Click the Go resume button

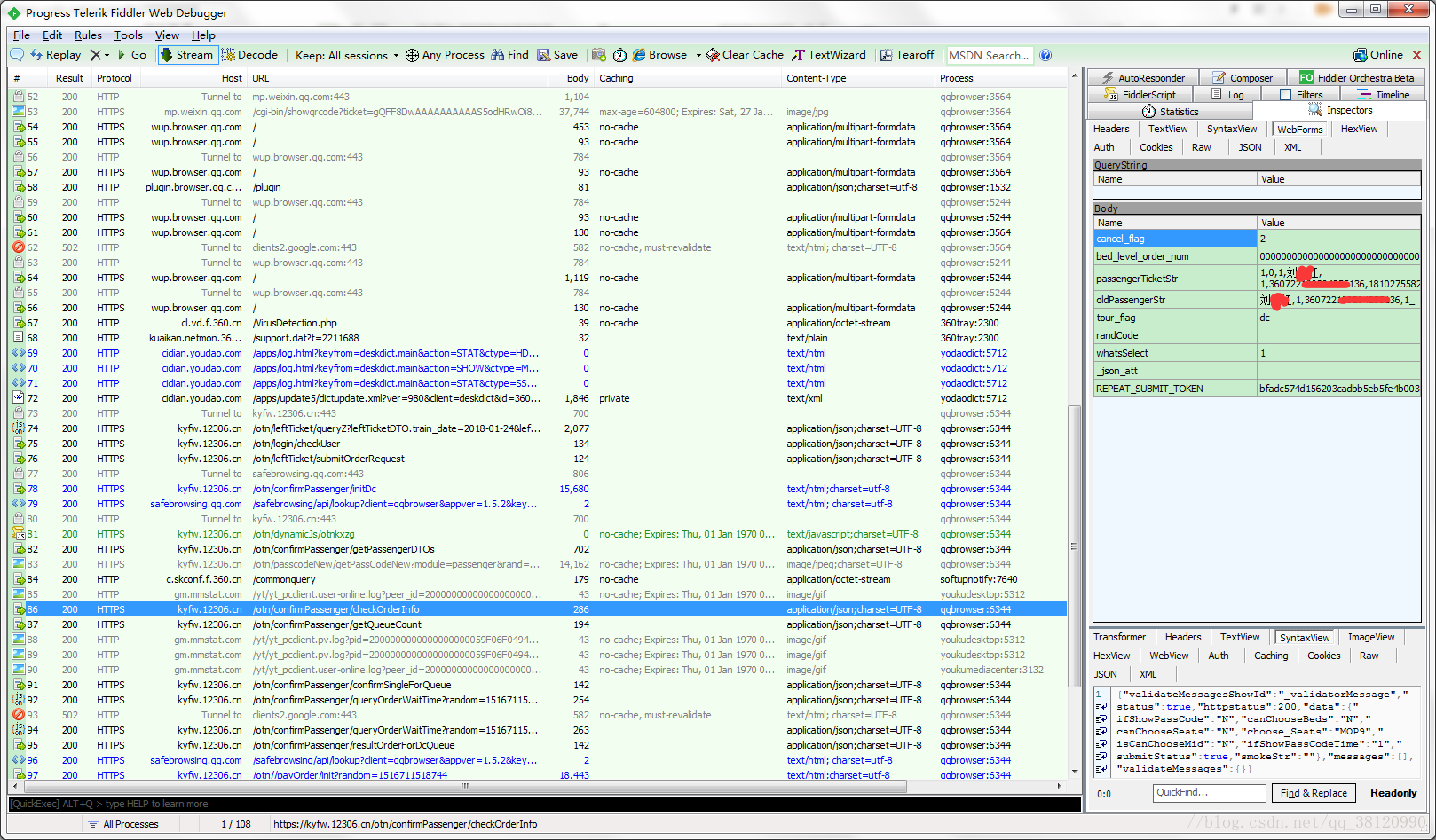(132, 55)
